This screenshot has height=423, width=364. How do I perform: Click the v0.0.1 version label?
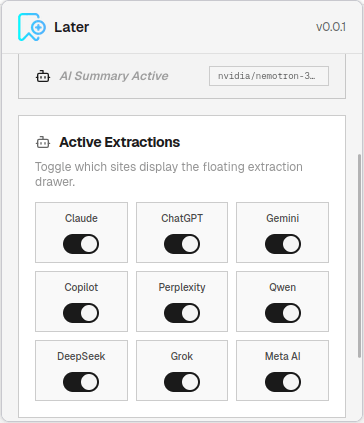click(331, 27)
